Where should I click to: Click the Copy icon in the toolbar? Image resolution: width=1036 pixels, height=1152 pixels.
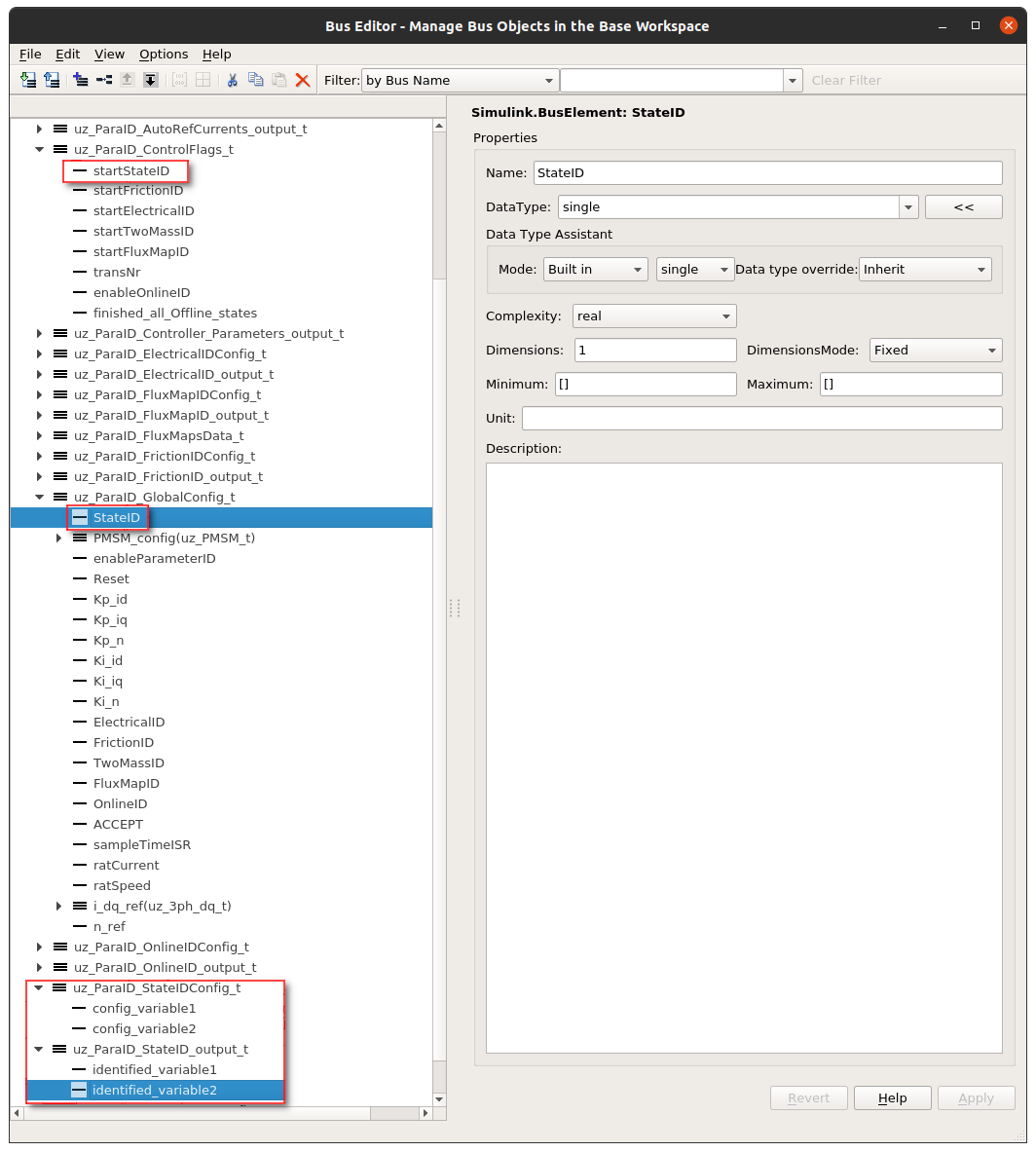tap(255, 80)
